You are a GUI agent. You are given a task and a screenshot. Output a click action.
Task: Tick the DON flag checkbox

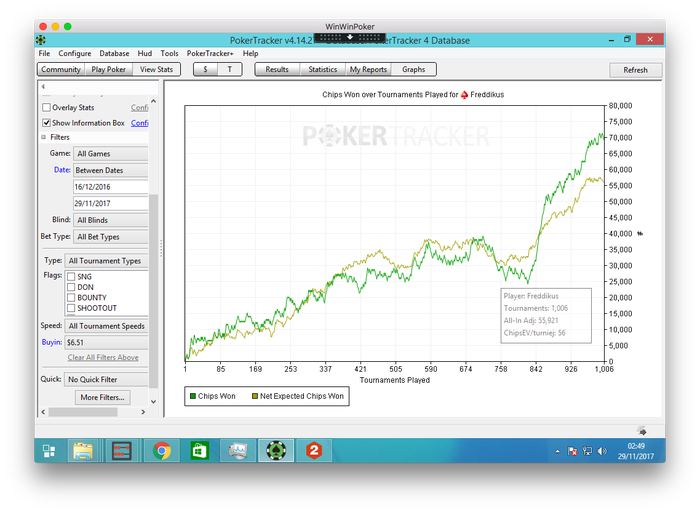[71, 287]
